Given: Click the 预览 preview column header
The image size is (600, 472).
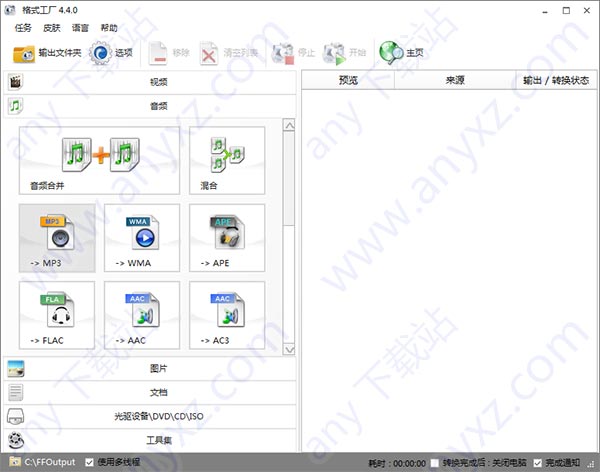Looking at the screenshot, I should [348, 80].
